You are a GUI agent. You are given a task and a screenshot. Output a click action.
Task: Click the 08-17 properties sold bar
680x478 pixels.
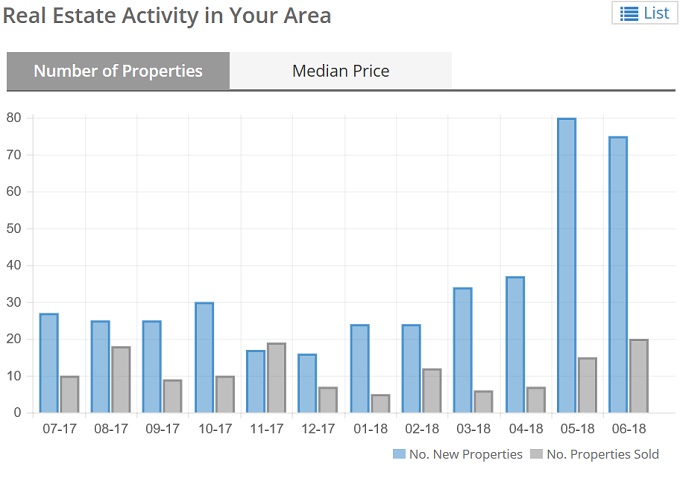[121, 379]
